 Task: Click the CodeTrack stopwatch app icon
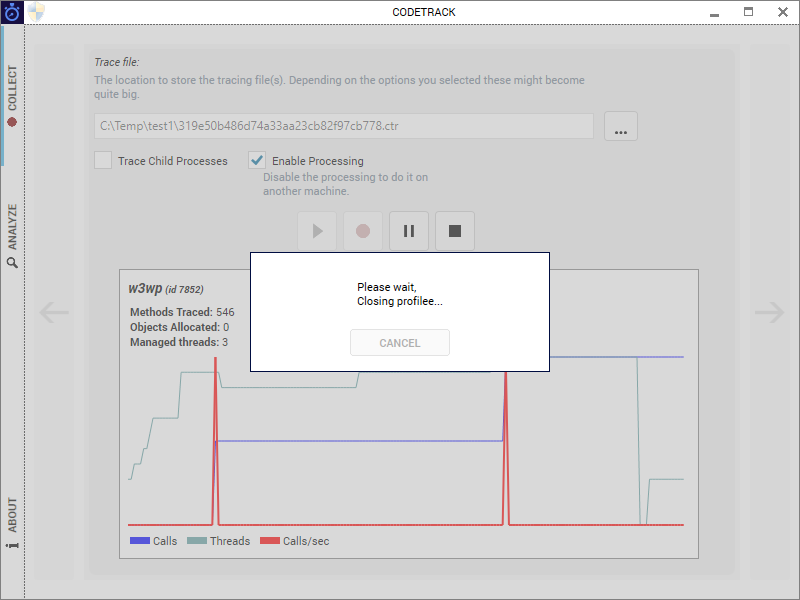(x=12, y=12)
